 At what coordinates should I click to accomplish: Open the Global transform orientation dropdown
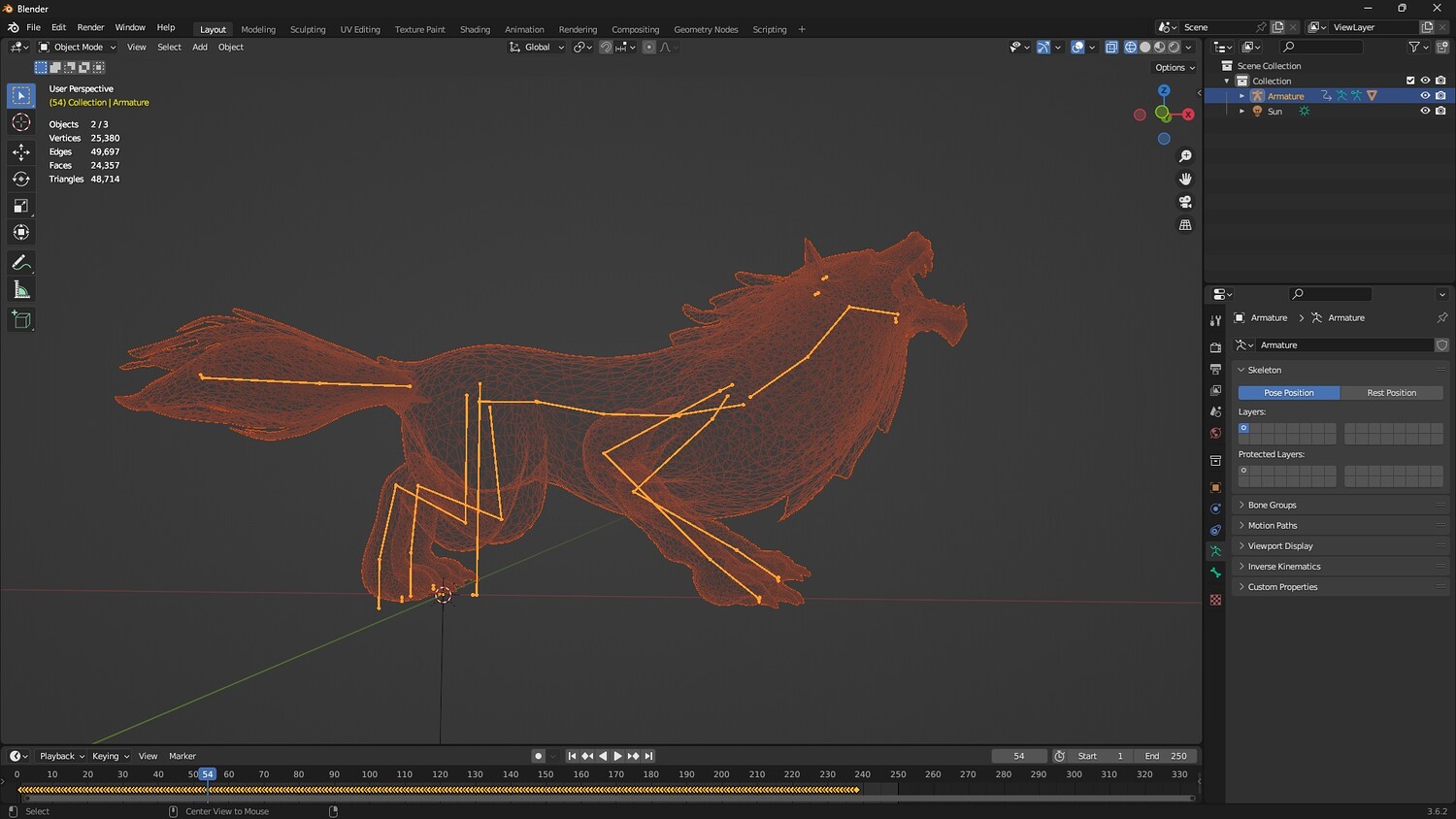pyautogui.click(x=537, y=47)
